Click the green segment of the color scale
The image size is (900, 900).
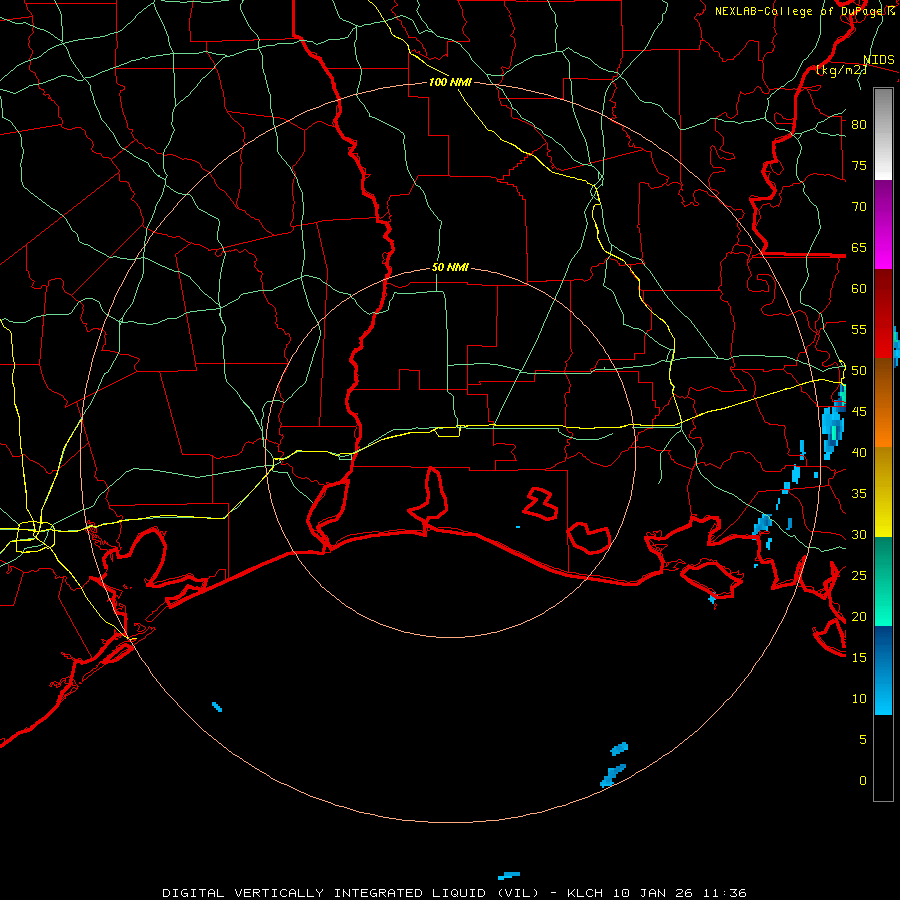tap(883, 581)
